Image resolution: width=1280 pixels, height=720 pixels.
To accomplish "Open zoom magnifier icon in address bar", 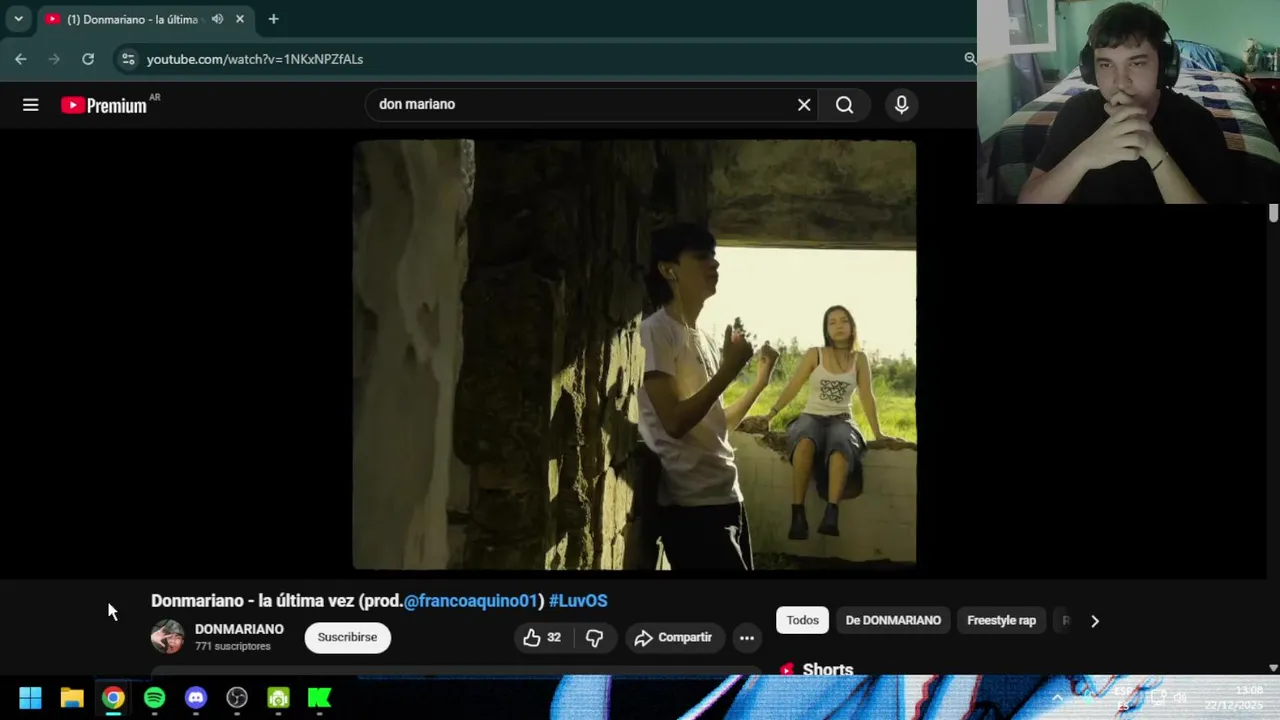I will click(969, 59).
